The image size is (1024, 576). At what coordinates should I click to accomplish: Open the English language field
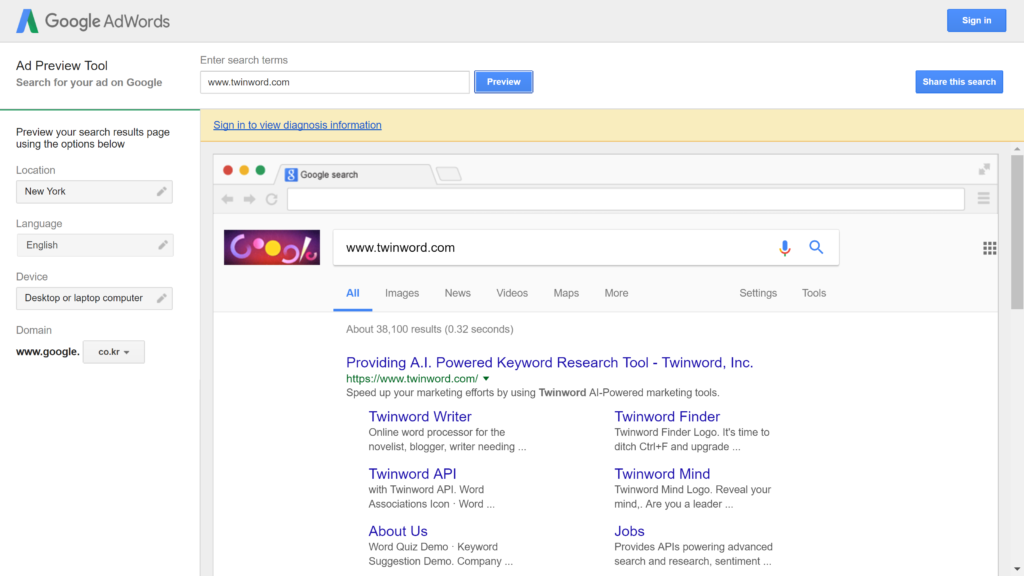pos(95,245)
